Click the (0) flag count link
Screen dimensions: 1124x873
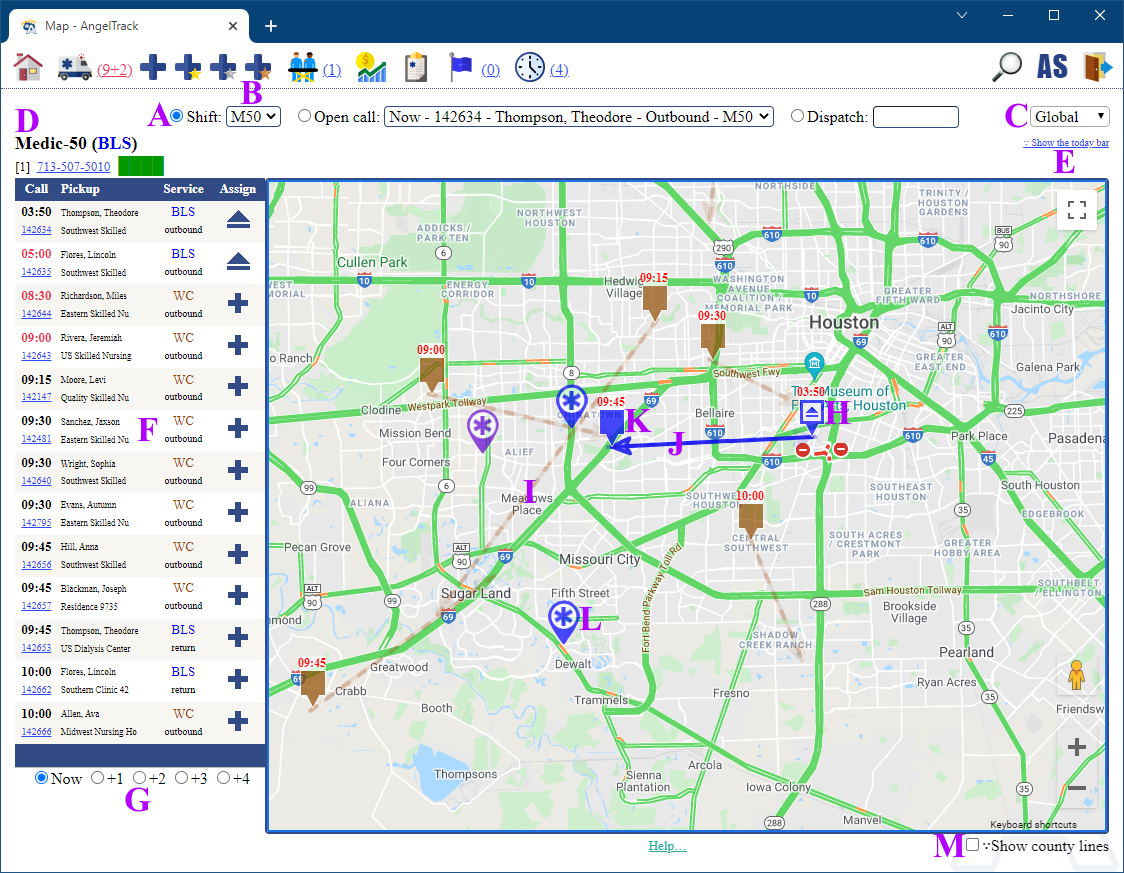point(490,70)
